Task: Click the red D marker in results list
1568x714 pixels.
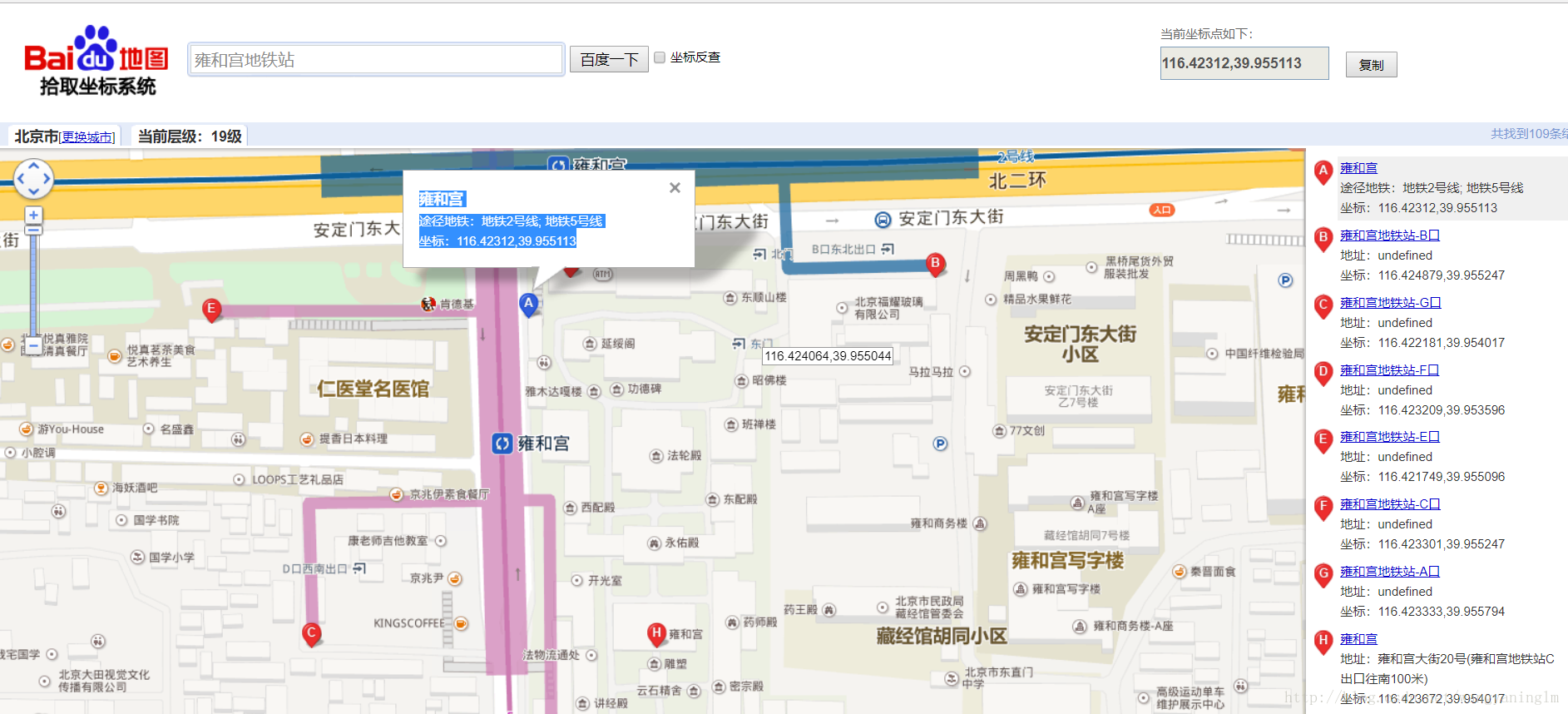Action: pos(1323,374)
